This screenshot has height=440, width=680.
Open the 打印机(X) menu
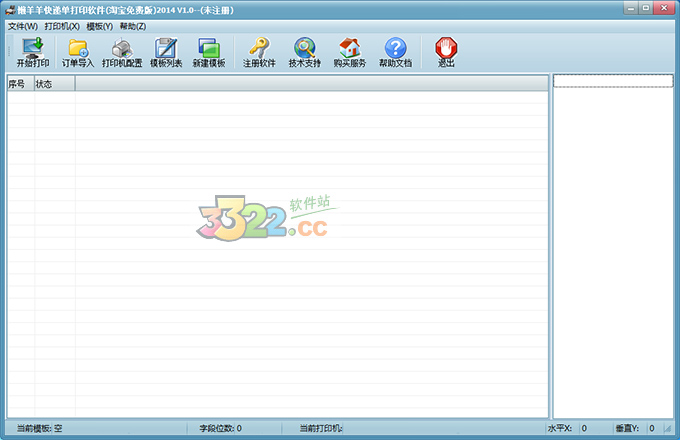tap(62, 26)
